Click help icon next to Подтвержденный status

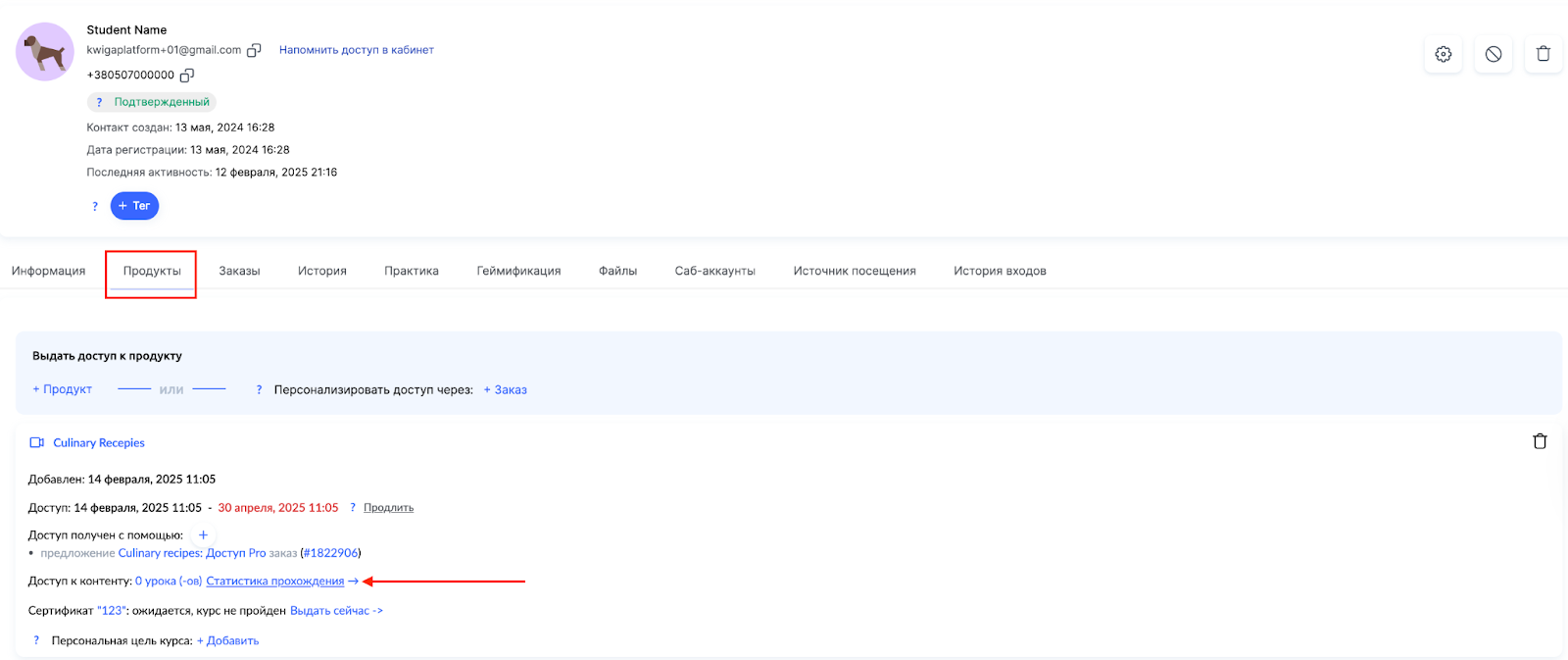click(99, 102)
